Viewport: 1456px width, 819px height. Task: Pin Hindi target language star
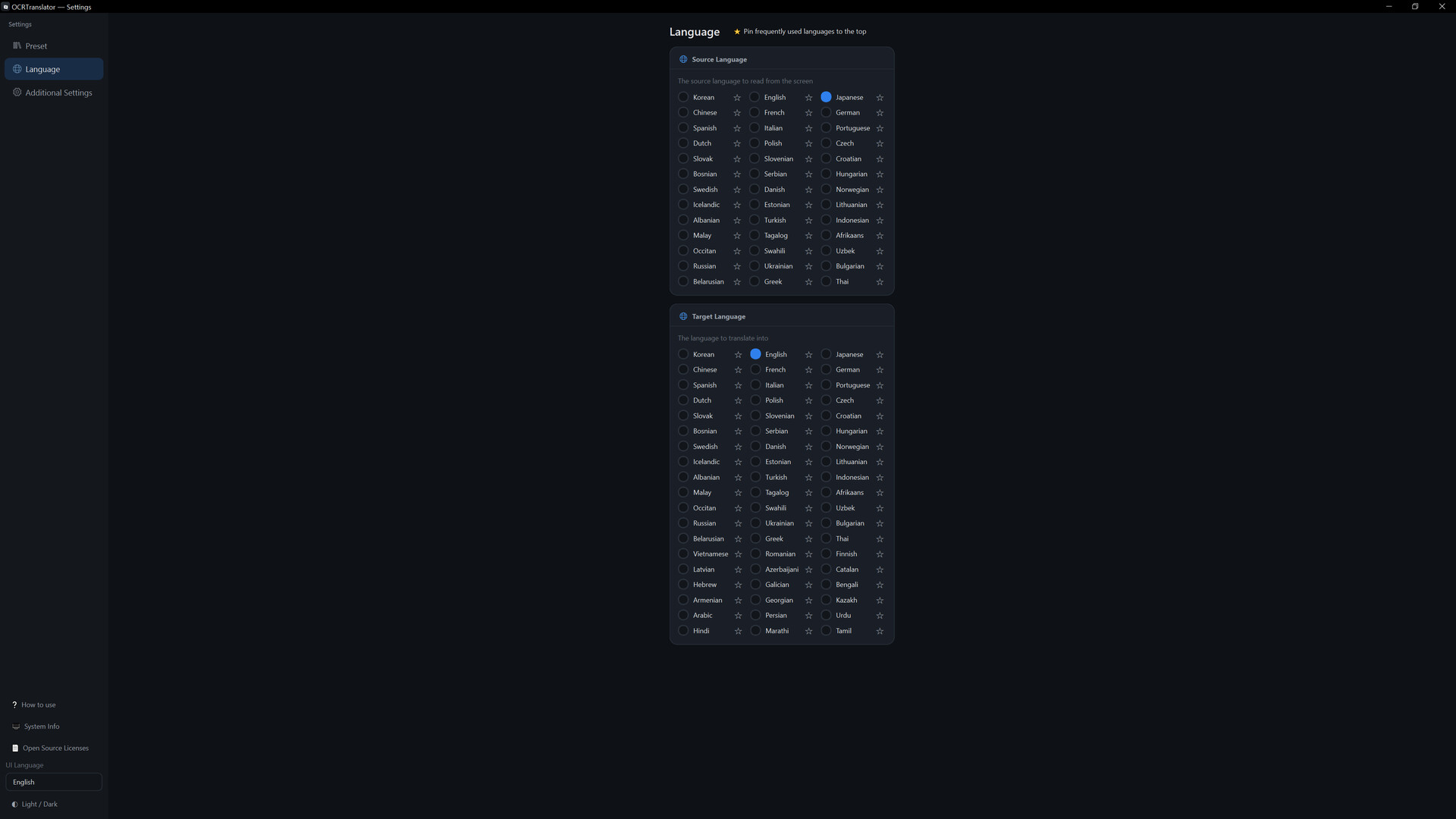click(738, 631)
